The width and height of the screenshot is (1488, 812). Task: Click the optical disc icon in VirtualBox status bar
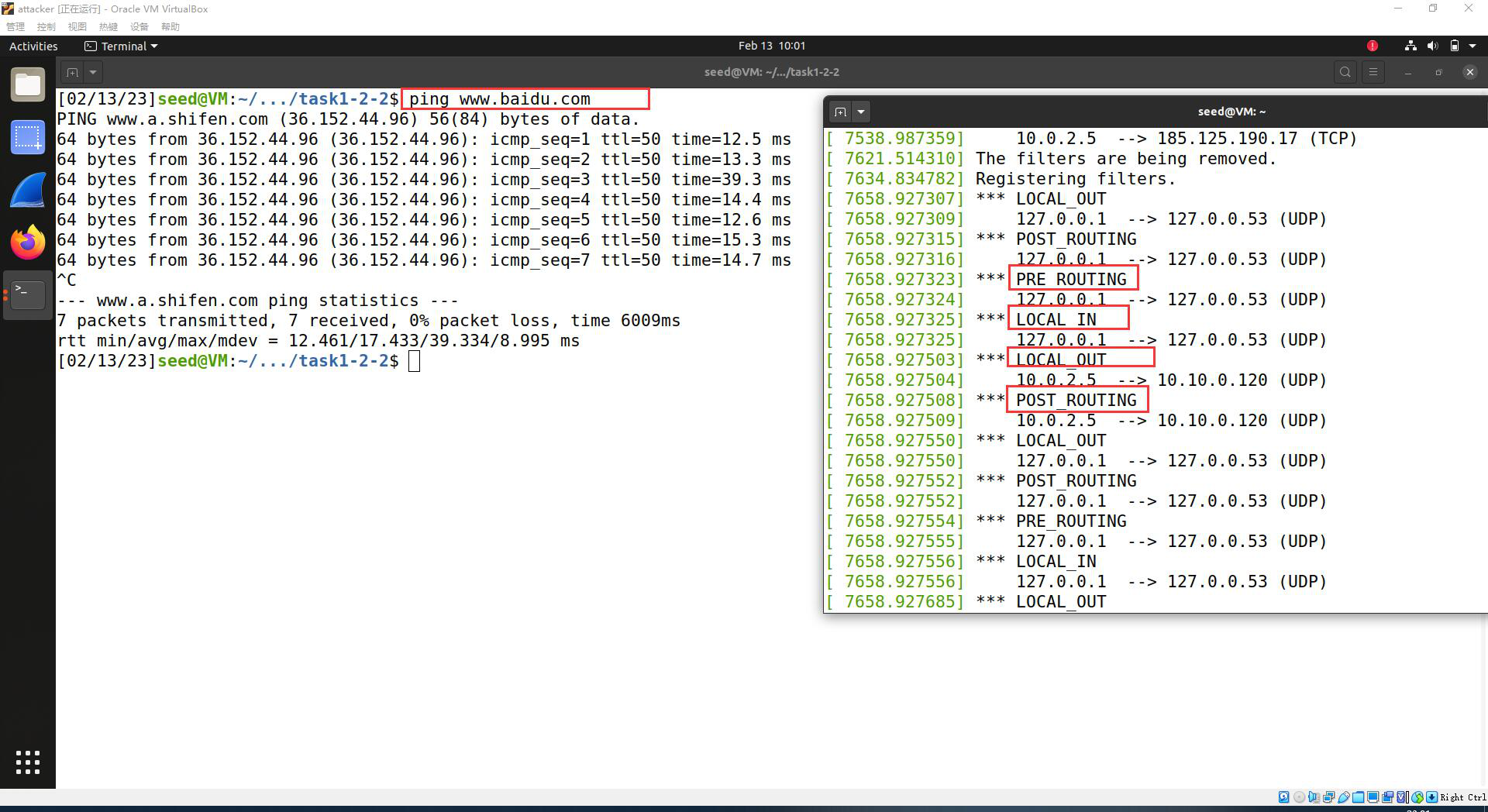click(x=1299, y=797)
